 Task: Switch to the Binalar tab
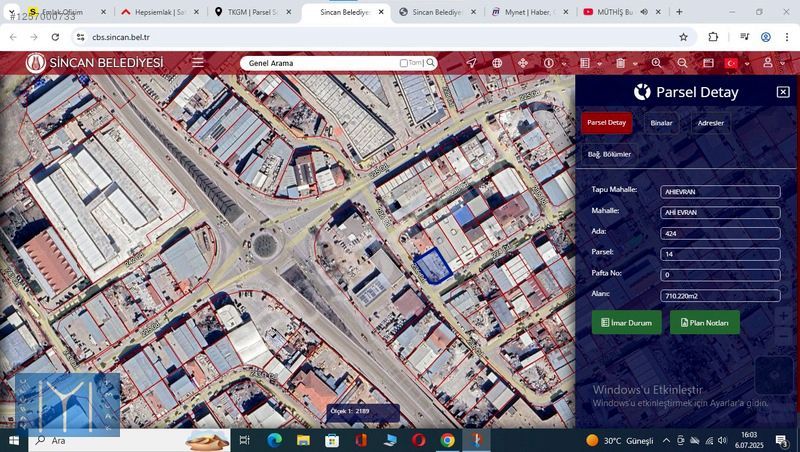661,123
